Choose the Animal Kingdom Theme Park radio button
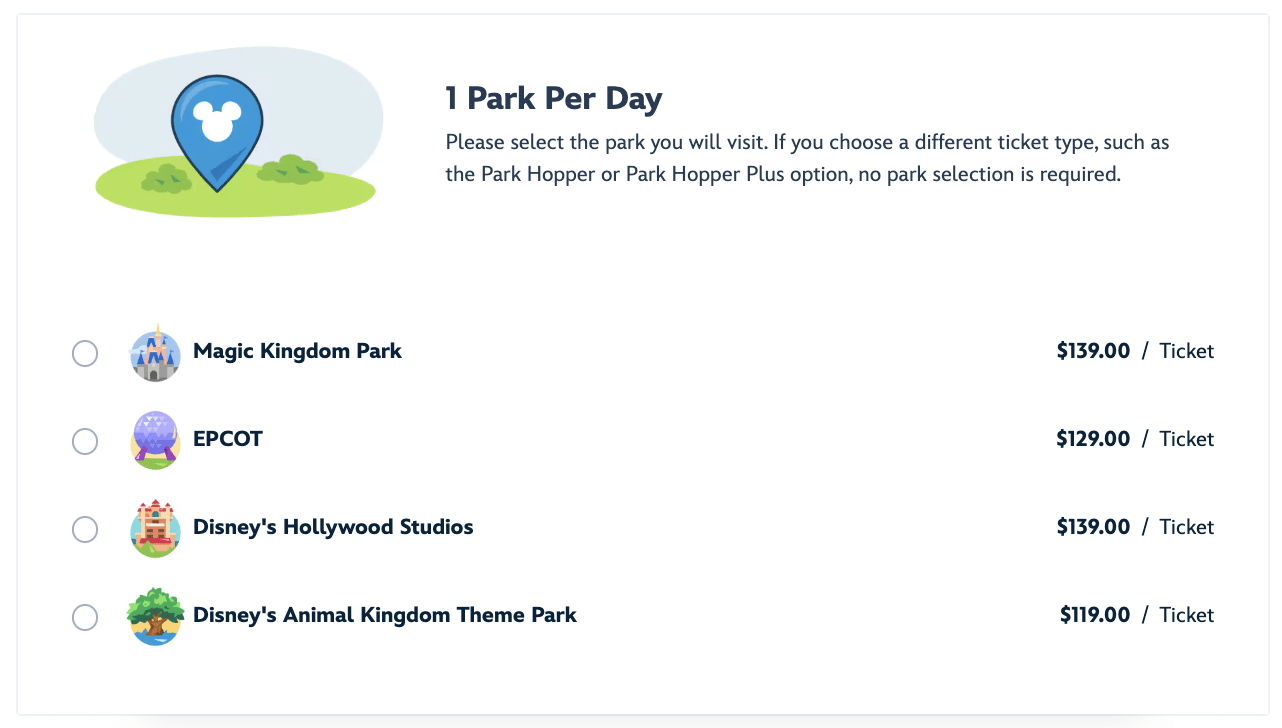Screen dimensions: 1282x728 pos(85,617)
